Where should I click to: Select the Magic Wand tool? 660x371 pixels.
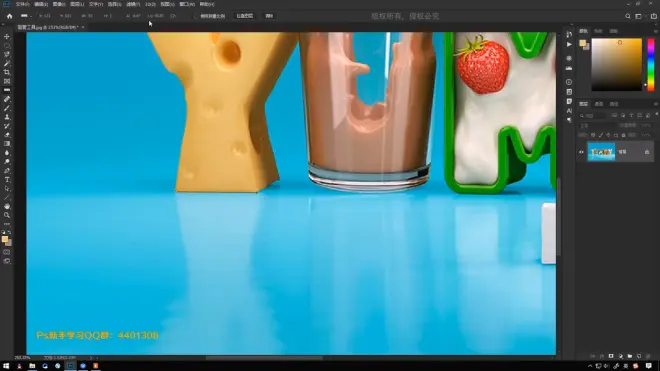click(x=7, y=64)
